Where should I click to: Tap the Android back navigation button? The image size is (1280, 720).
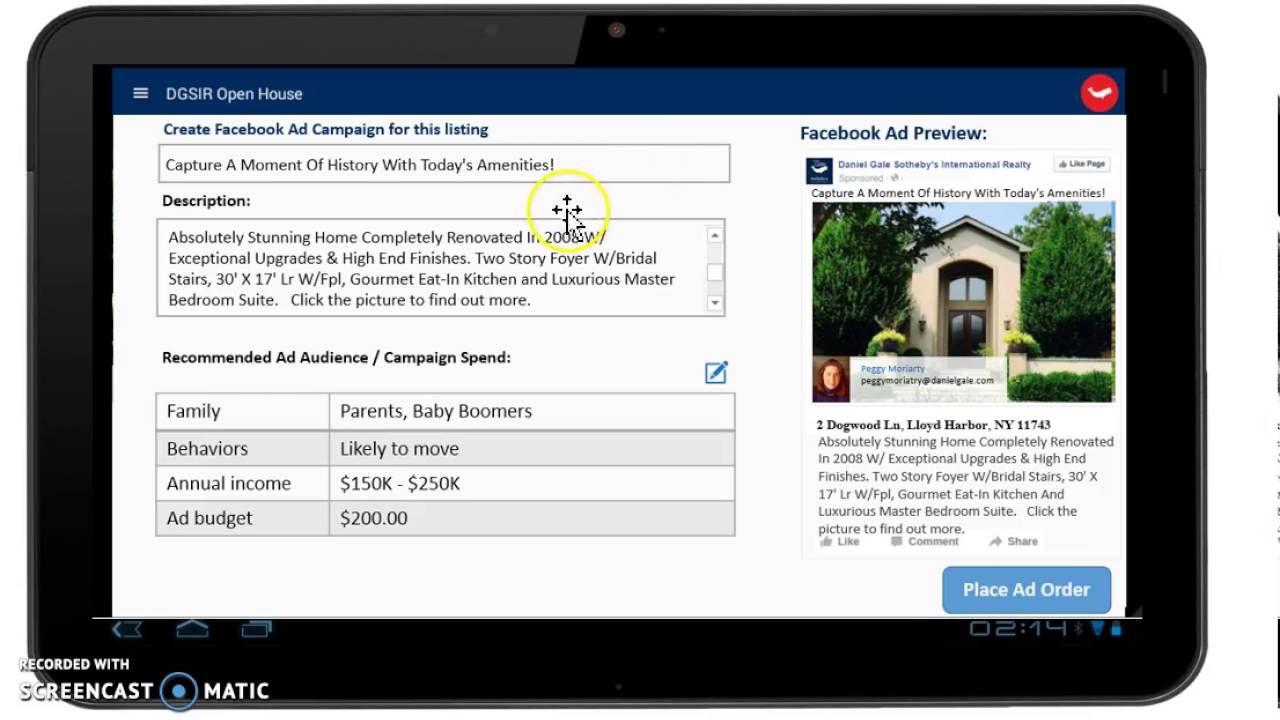[x=127, y=629]
